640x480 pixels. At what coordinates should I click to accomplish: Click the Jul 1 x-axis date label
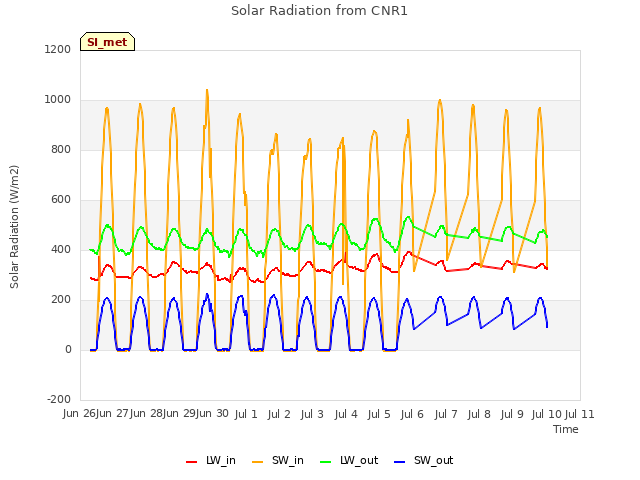pos(246,414)
